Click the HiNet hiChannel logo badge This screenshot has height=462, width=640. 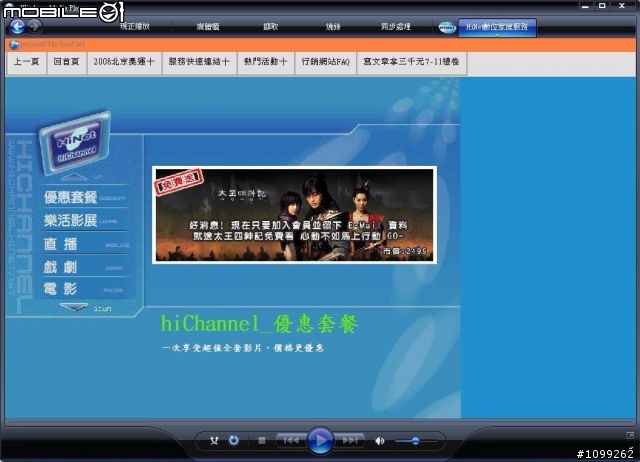point(75,143)
